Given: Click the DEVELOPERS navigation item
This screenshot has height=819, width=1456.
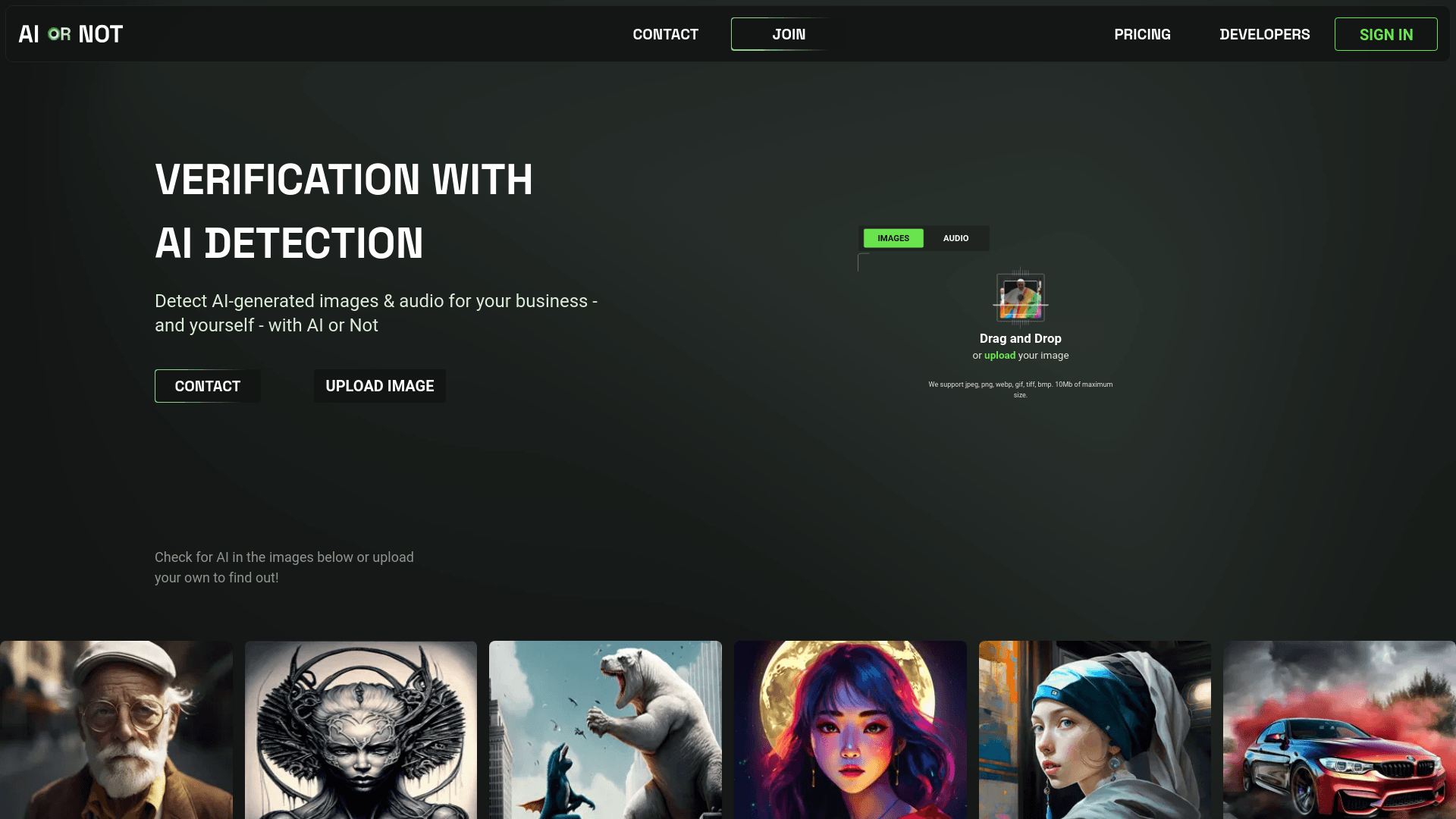Looking at the screenshot, I should pos(1265,34).
